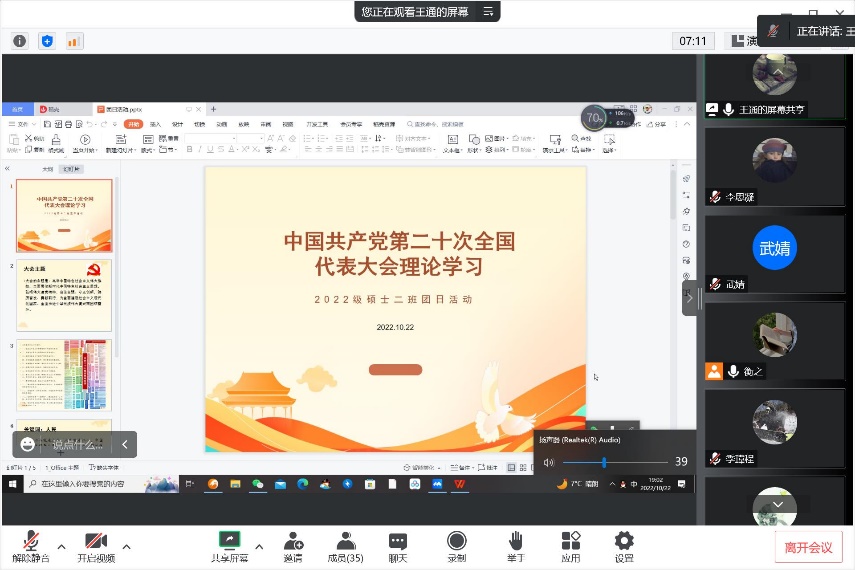
Task: Raise hand using 举手
Action: coord(515,546)
